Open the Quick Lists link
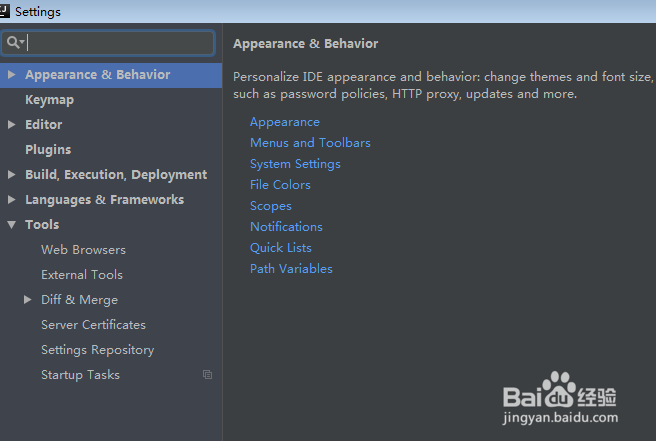 [x=280, y=248]
